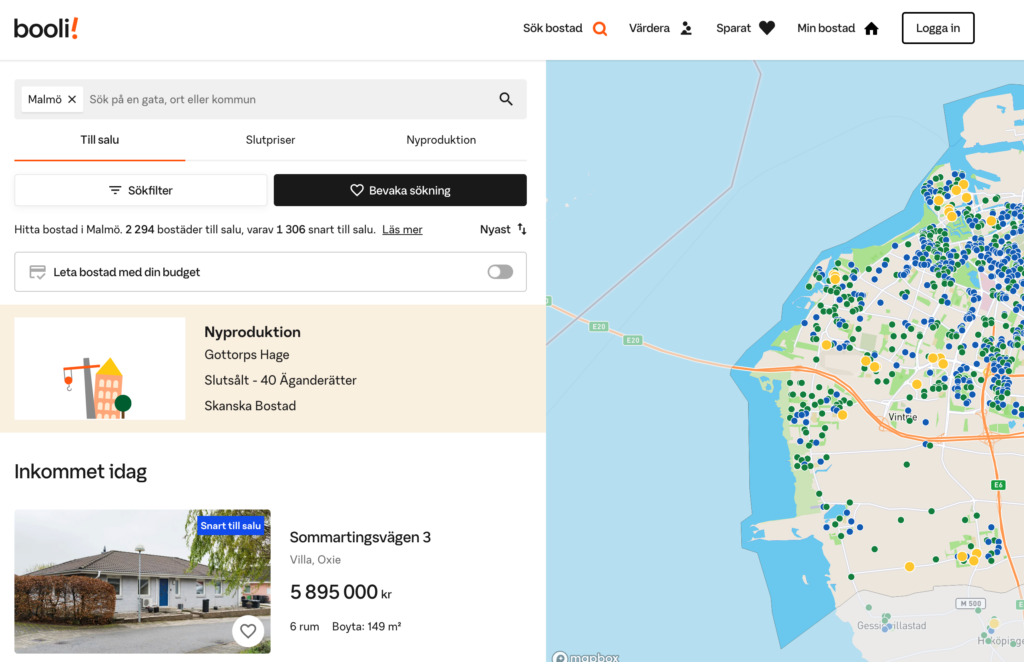Click the Logga in button
Screen dimensions: 1024x662
click(x=938, y=28)
